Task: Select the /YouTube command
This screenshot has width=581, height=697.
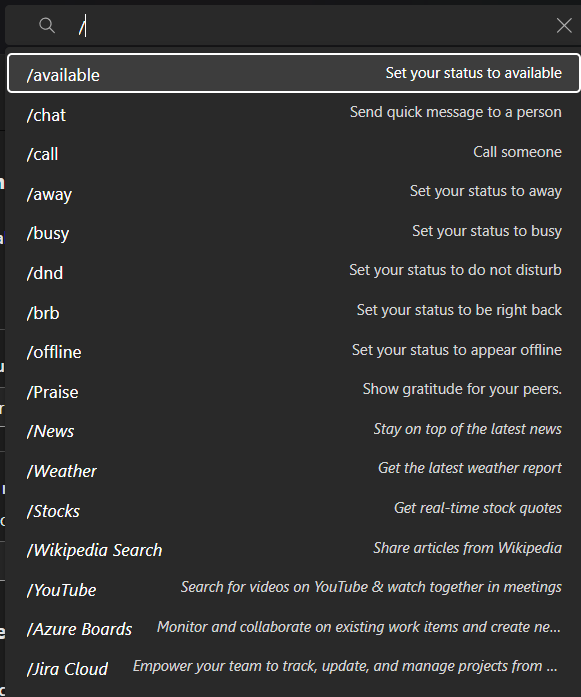Action: click(294, 589)
